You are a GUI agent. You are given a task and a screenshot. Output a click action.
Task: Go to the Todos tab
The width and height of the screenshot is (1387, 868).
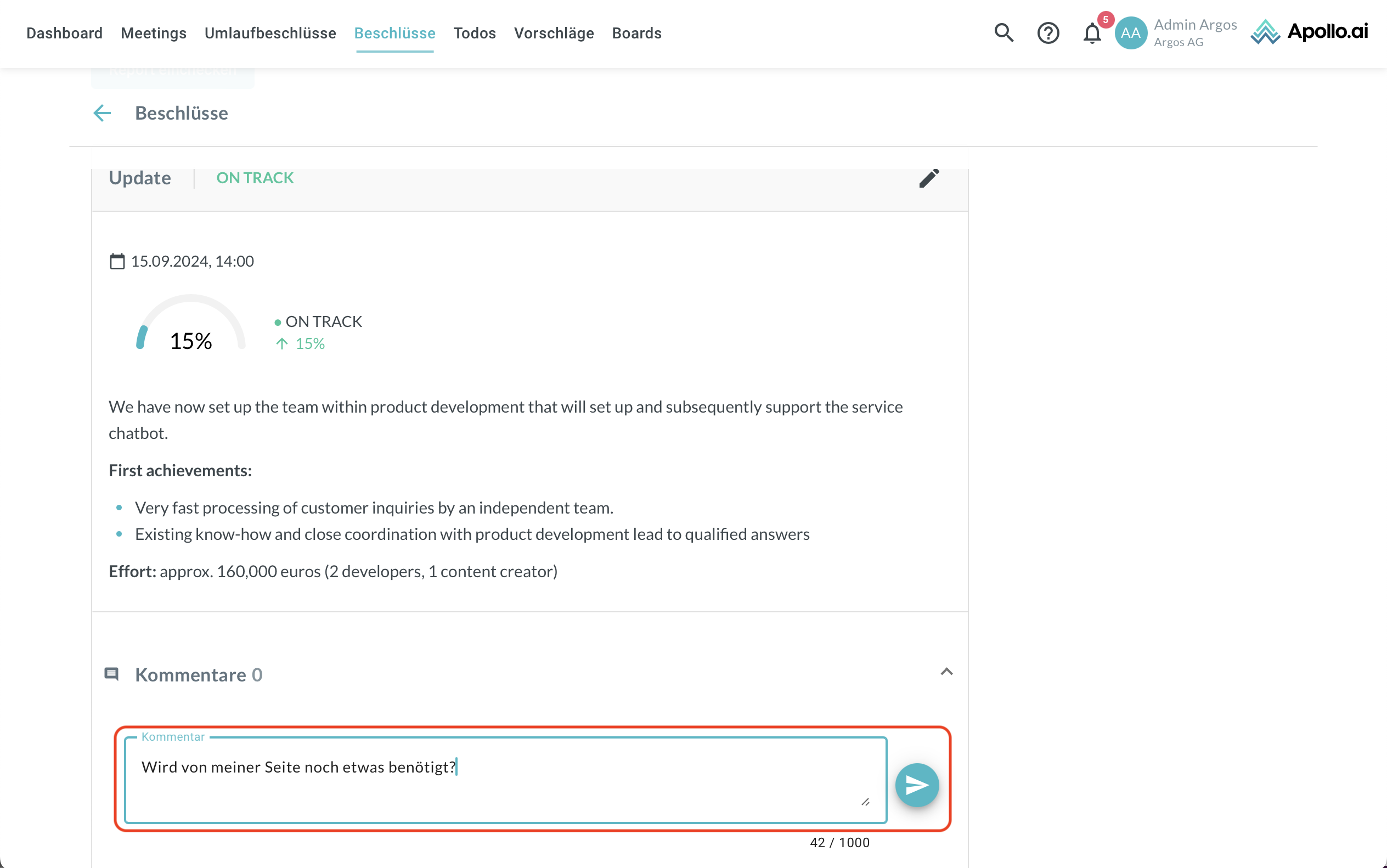(474, 33)
